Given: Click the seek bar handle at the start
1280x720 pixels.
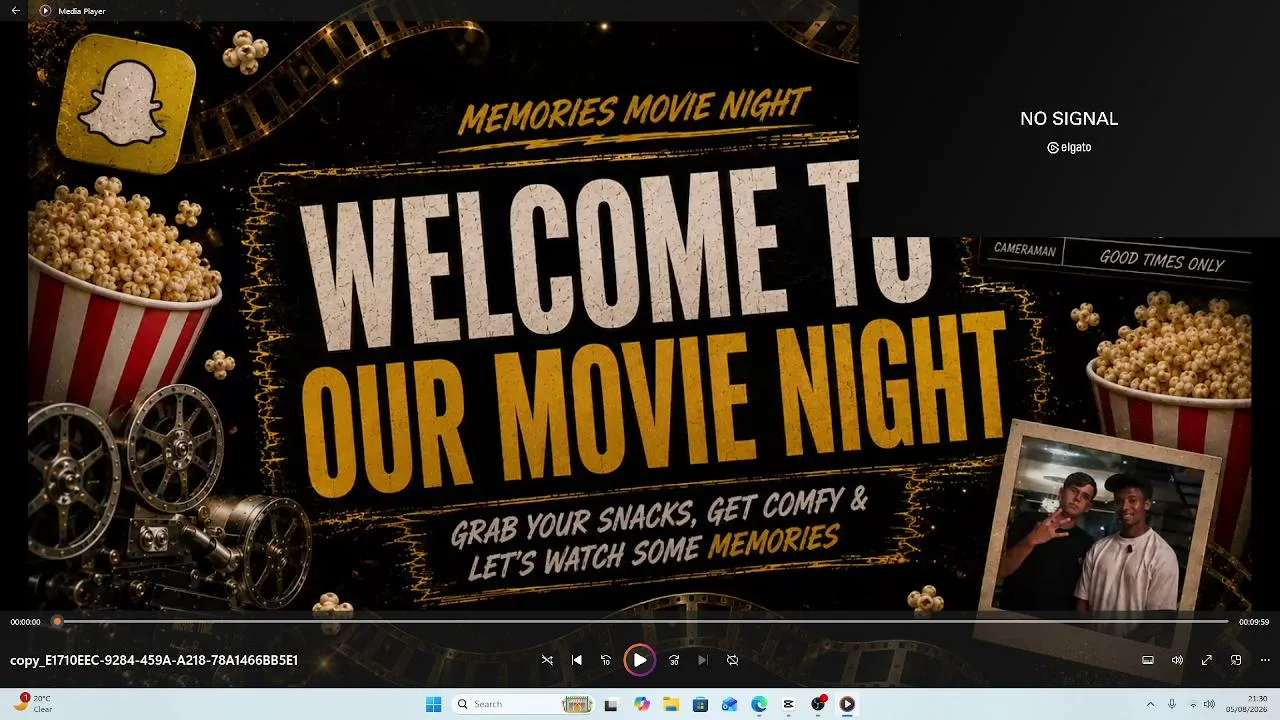Looking at the screenshot, I should pos(57,622).
